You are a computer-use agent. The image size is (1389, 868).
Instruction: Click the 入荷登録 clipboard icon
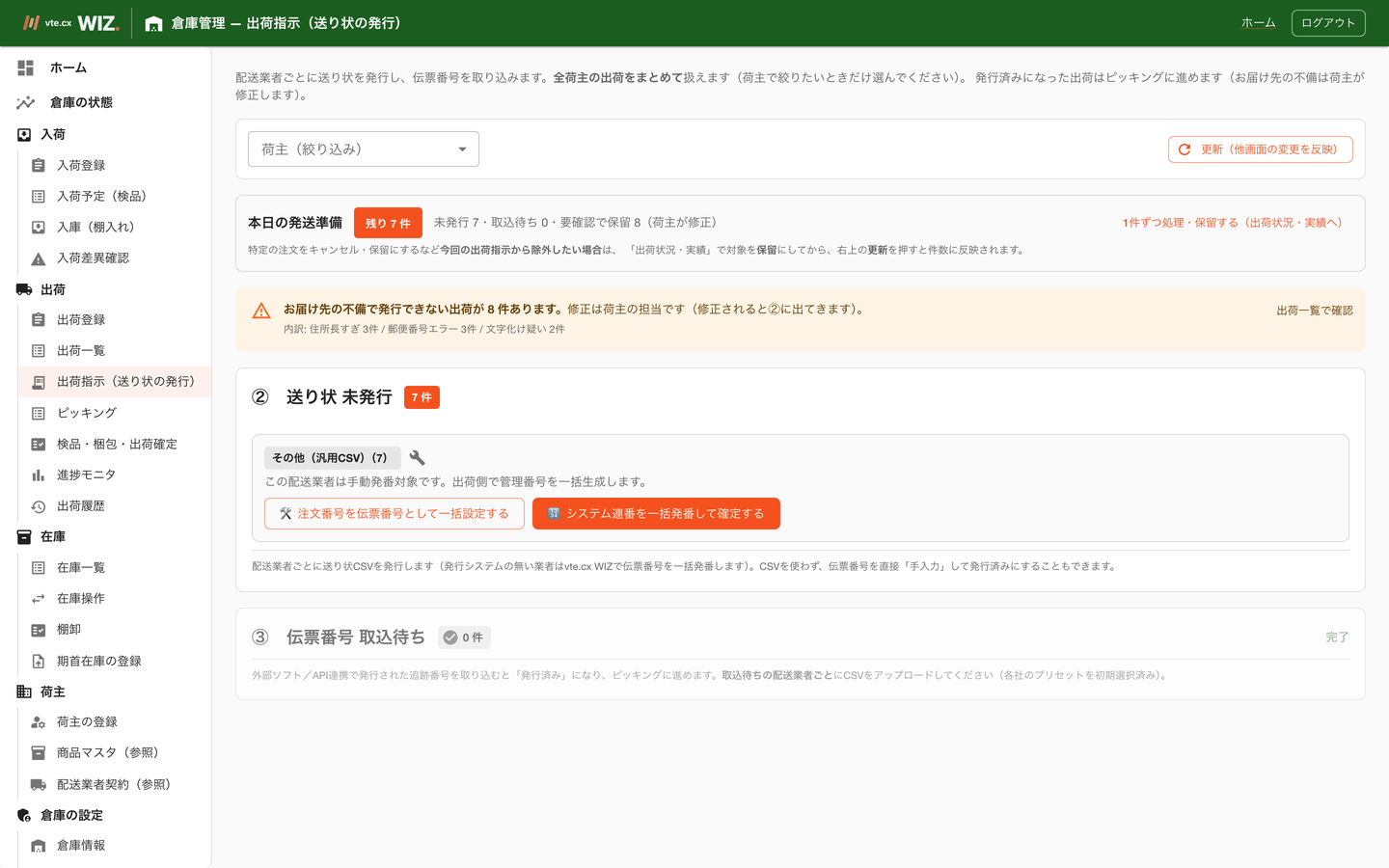(39, 165)
